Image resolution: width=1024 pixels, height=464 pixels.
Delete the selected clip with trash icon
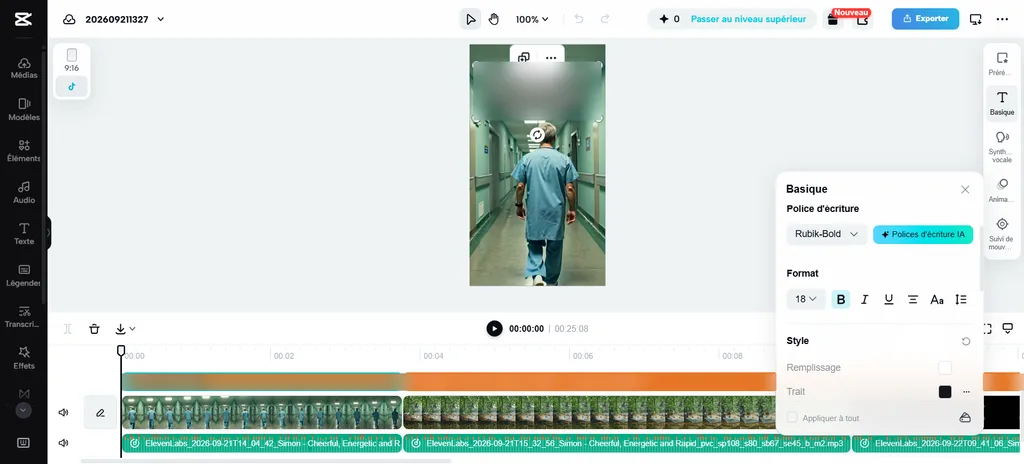pyautogui.click(x=95, y=329)
